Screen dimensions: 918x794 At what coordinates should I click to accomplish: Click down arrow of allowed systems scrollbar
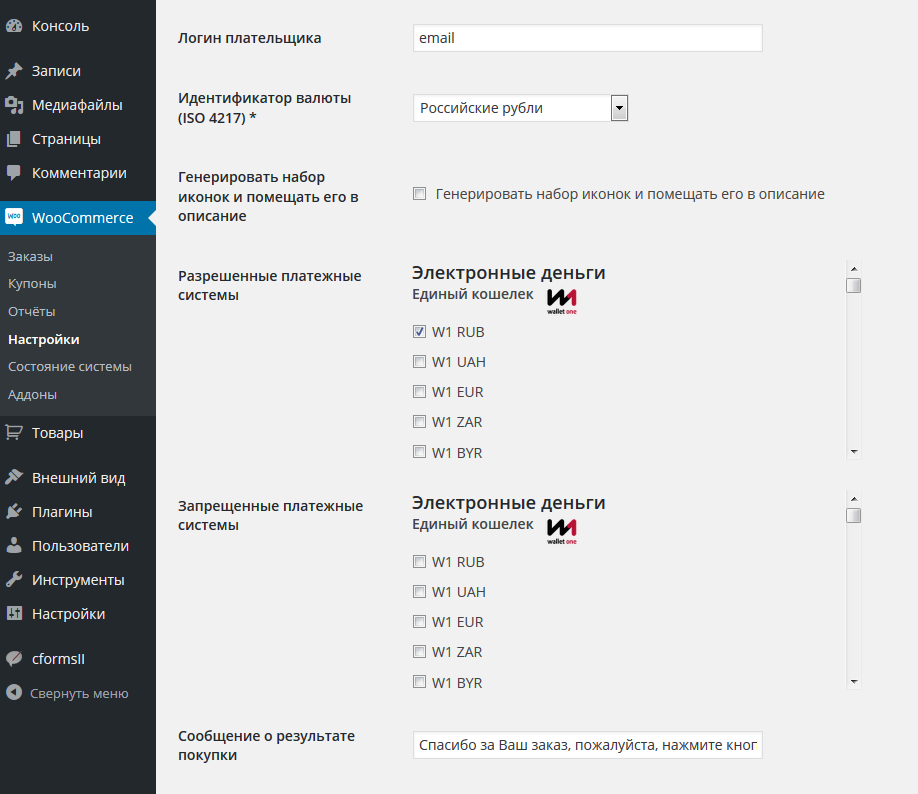(x=854, y=451)
